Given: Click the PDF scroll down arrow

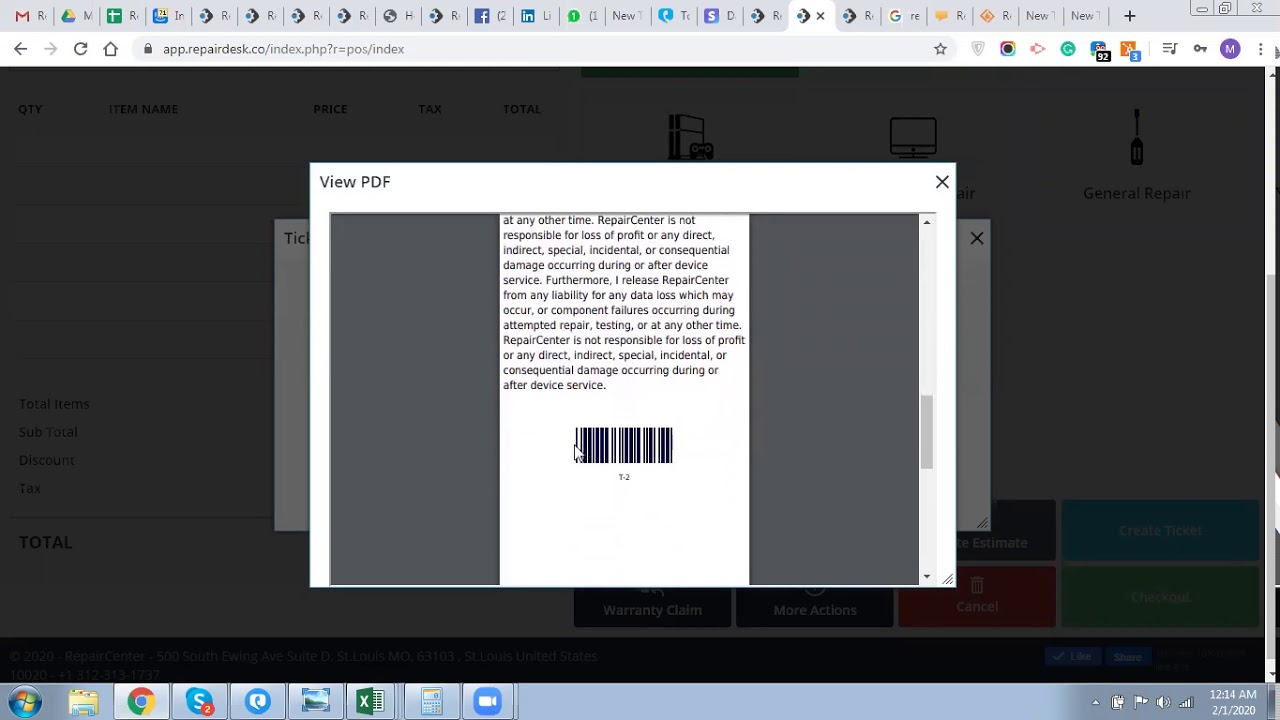Looking at the screenshot, I should click(927, 577).
